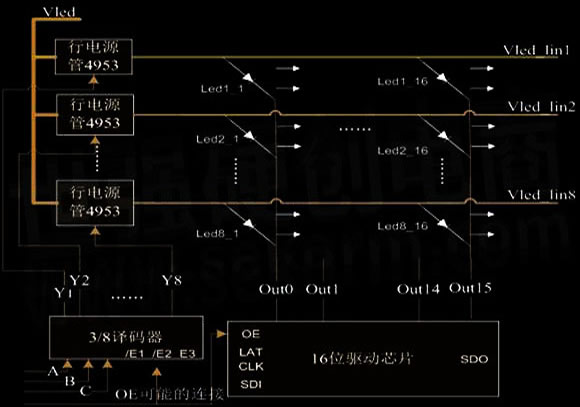Click the OE可能的连接 annotation text
The width and height of the screenshot is (580, 407).
coord(169,394)
